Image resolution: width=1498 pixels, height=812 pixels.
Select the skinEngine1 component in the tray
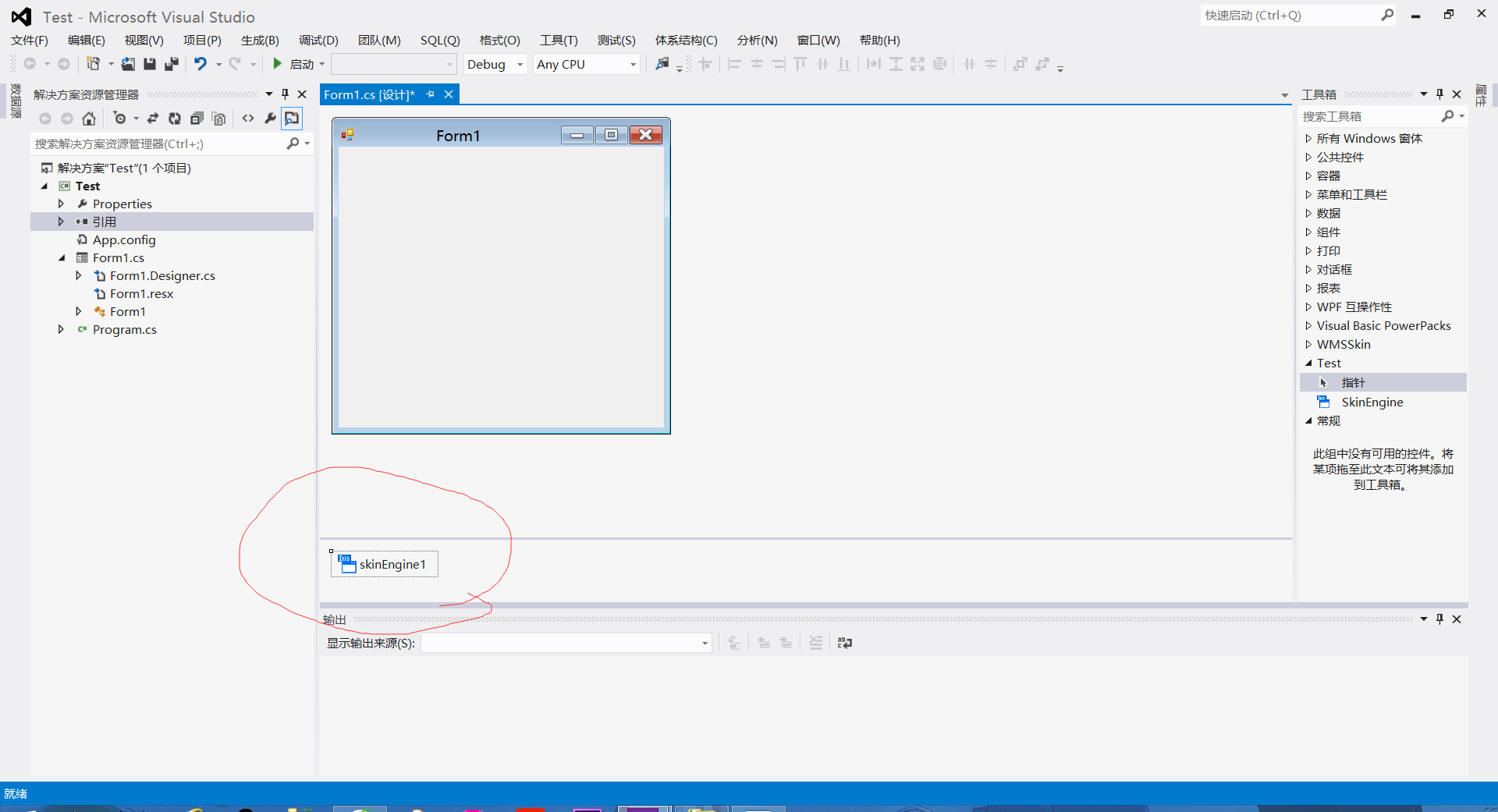tap(384, 564)
